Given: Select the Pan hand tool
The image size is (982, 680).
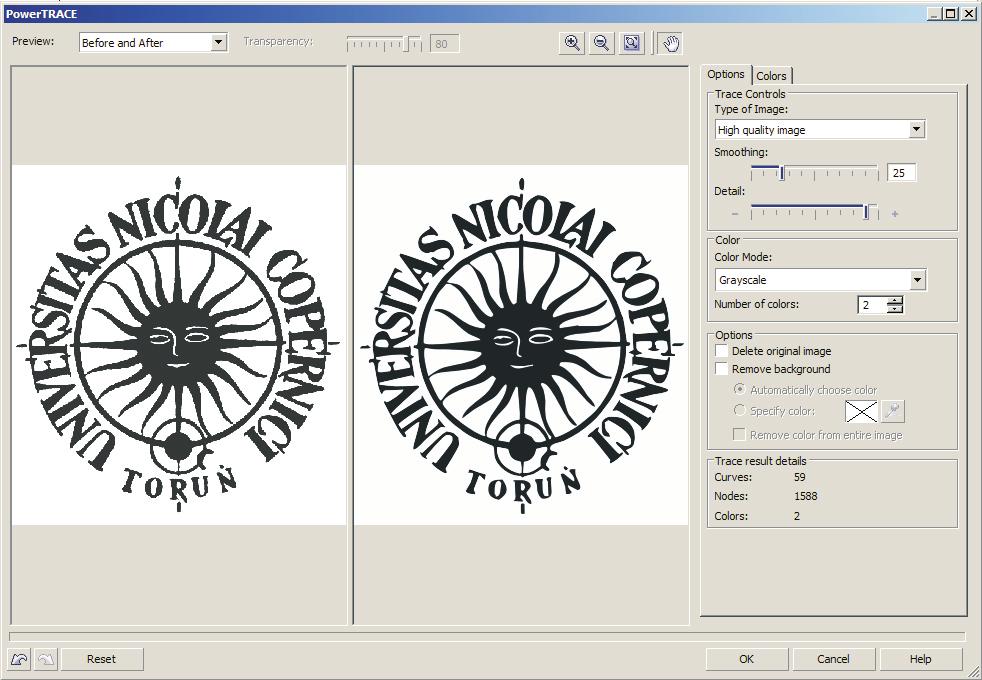Looking at the screenshot, I should 671,43.
